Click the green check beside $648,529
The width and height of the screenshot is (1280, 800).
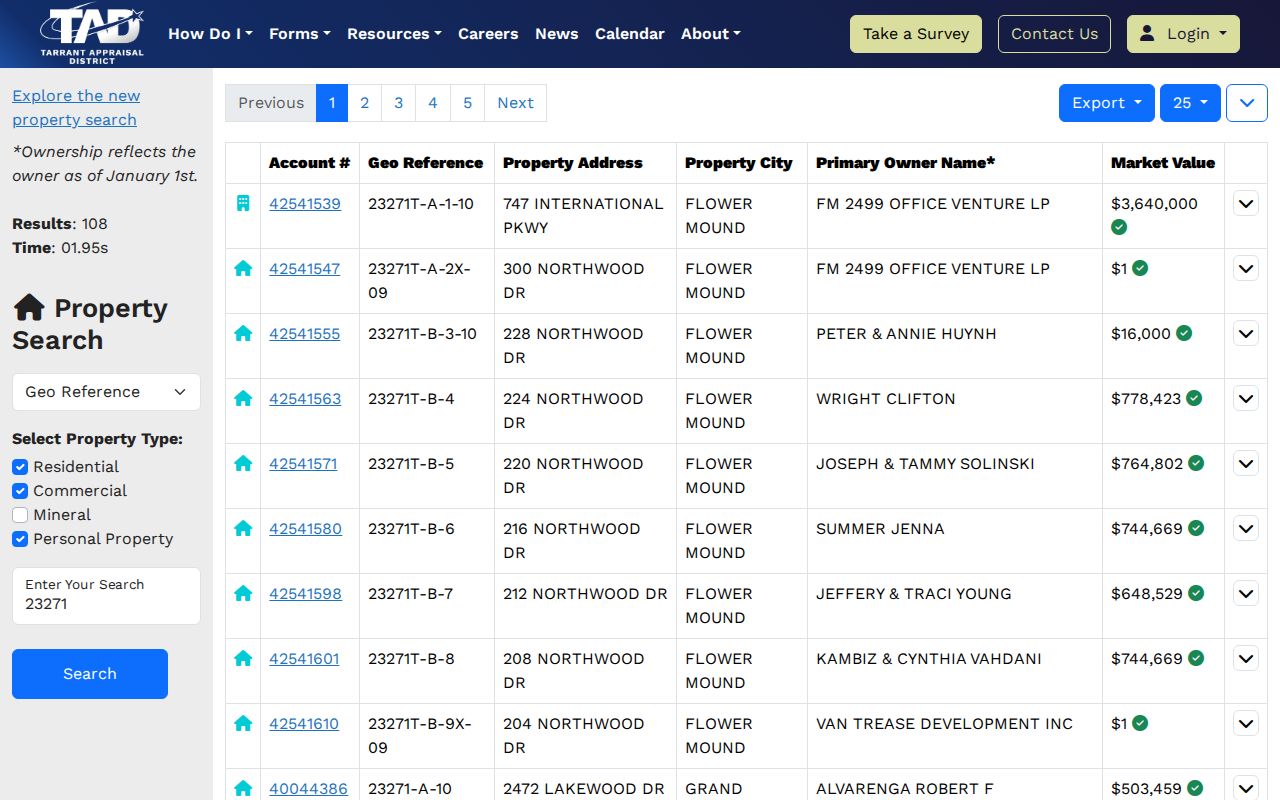tap(1196, 593)
